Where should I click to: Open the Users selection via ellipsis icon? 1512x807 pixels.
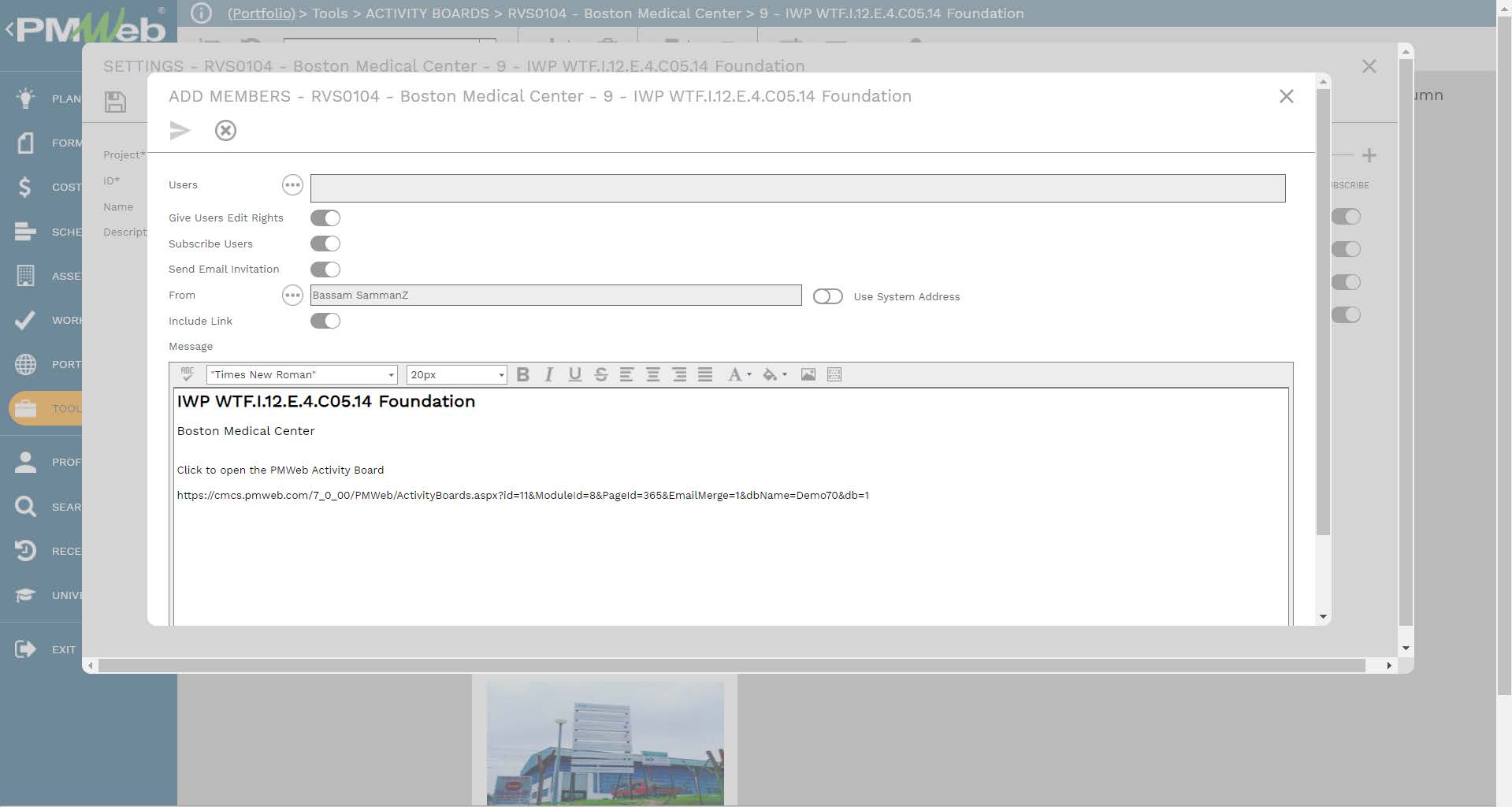pyautogui.click(x=292, y=184)
